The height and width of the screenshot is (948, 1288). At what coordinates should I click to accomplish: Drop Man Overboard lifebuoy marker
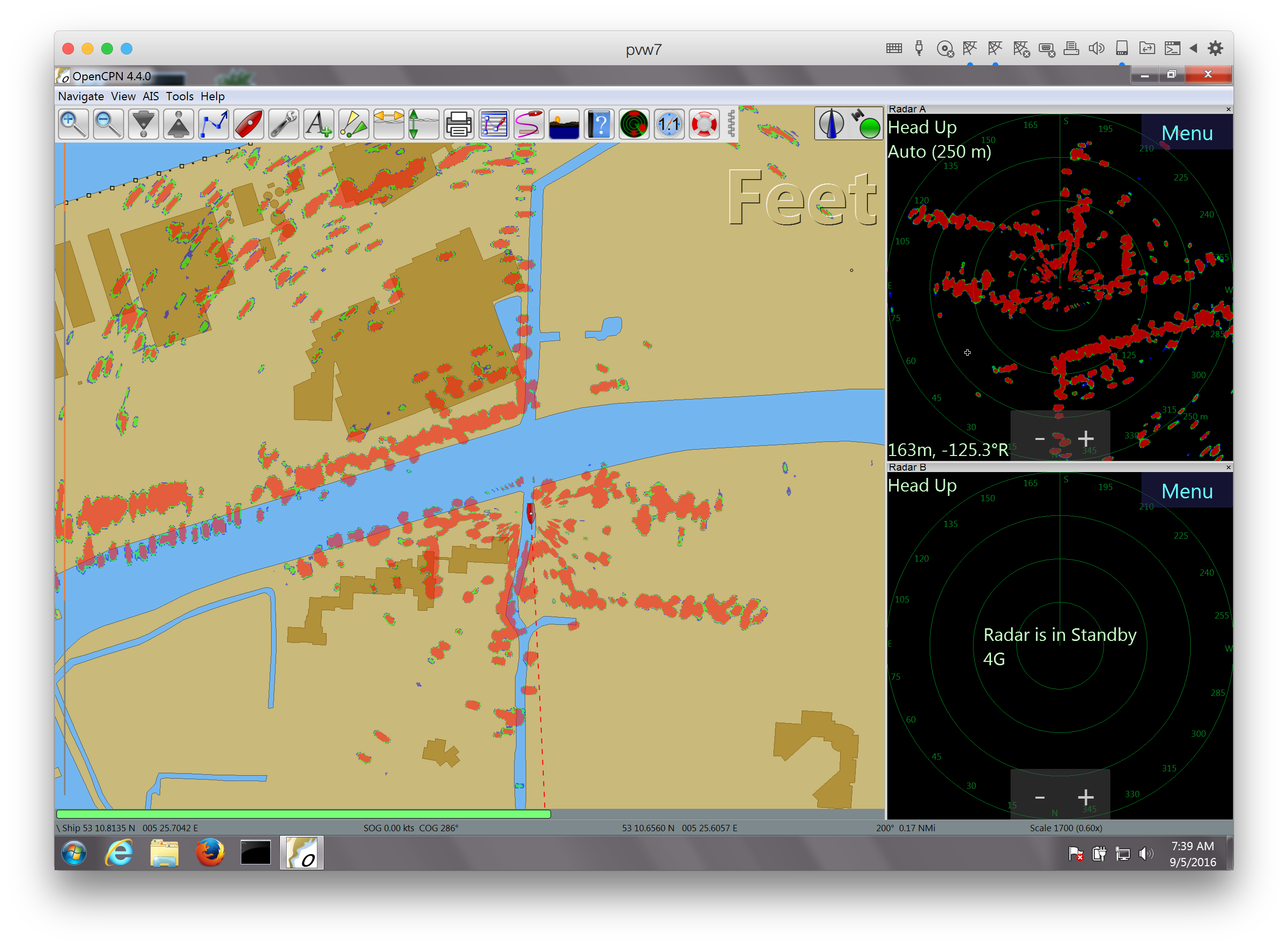tap(704, 124)
